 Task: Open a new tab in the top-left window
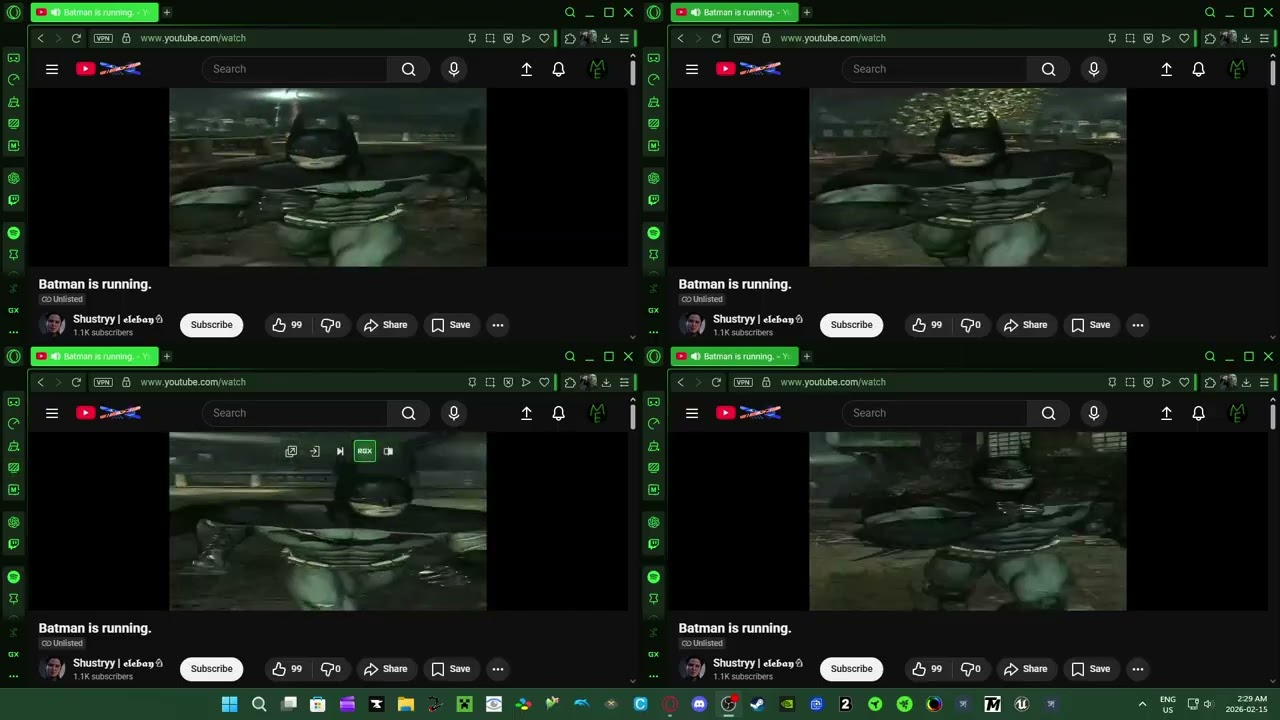coord(167,12)
